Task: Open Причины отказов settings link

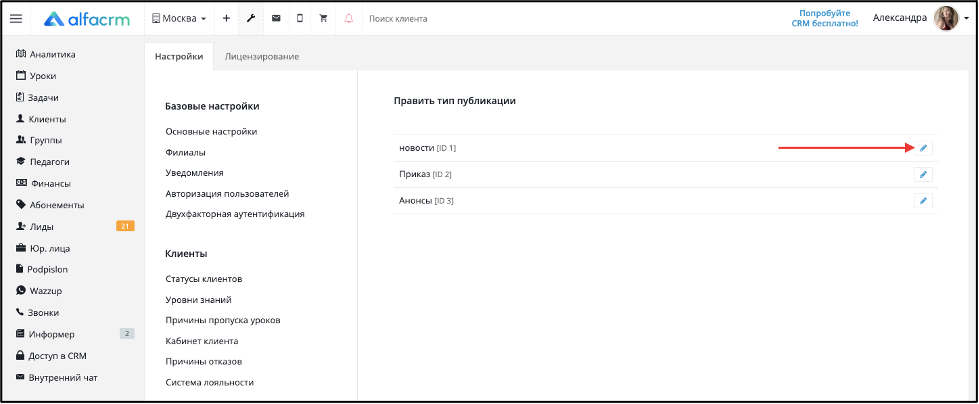Action: pos(204,362)
